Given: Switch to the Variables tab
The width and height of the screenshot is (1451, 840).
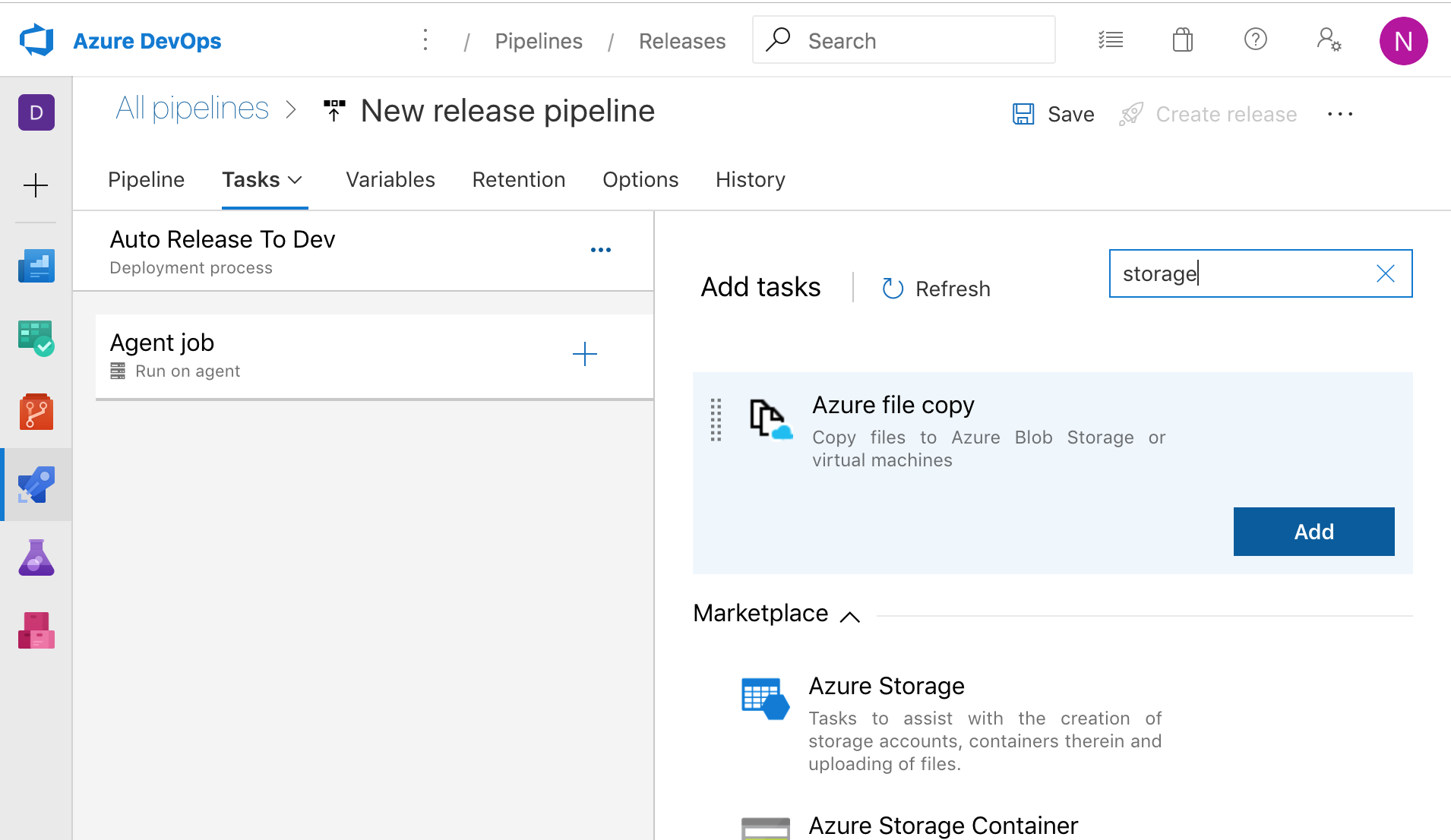Looking at the screenshot, I should [390, 180].
